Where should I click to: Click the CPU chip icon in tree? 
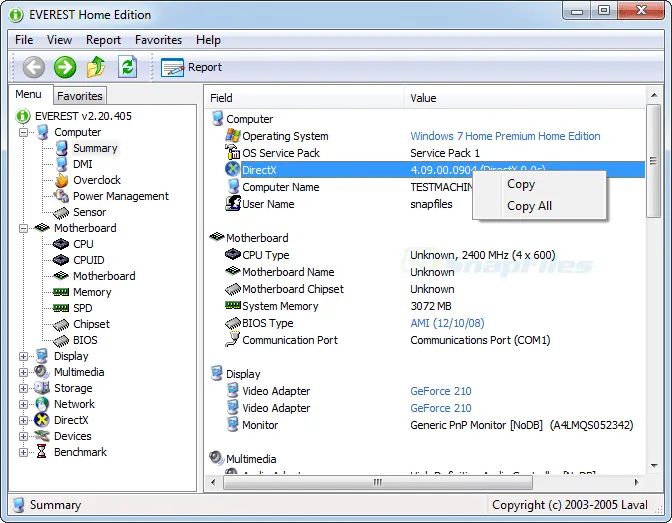[x=61, y=244]
